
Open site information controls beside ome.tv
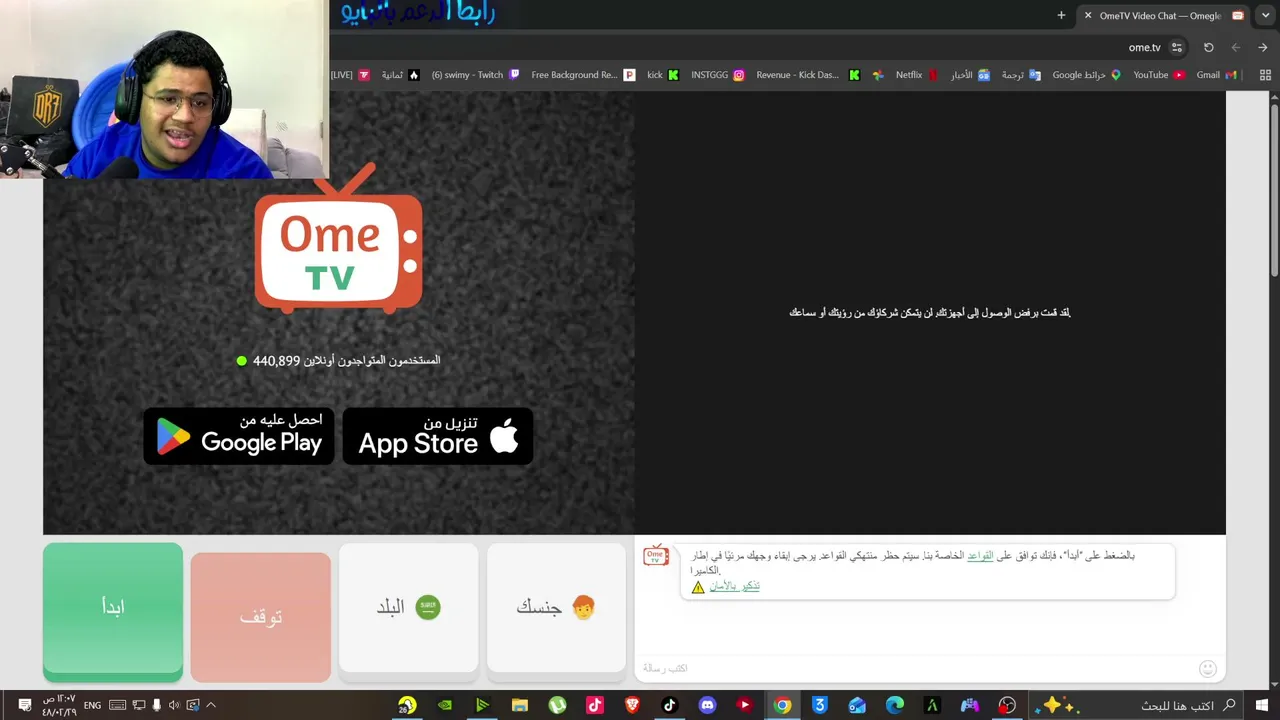pyautogui.click(x=1177, y=47)
